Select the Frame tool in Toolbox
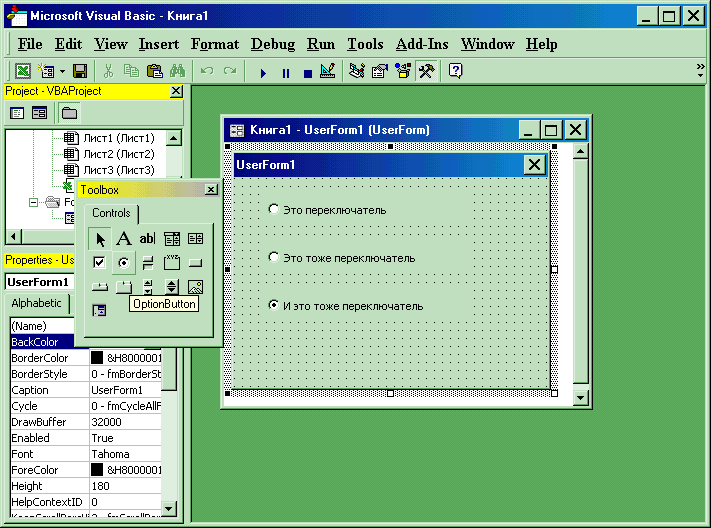This screenshot has width=711, height=528. 172,263
